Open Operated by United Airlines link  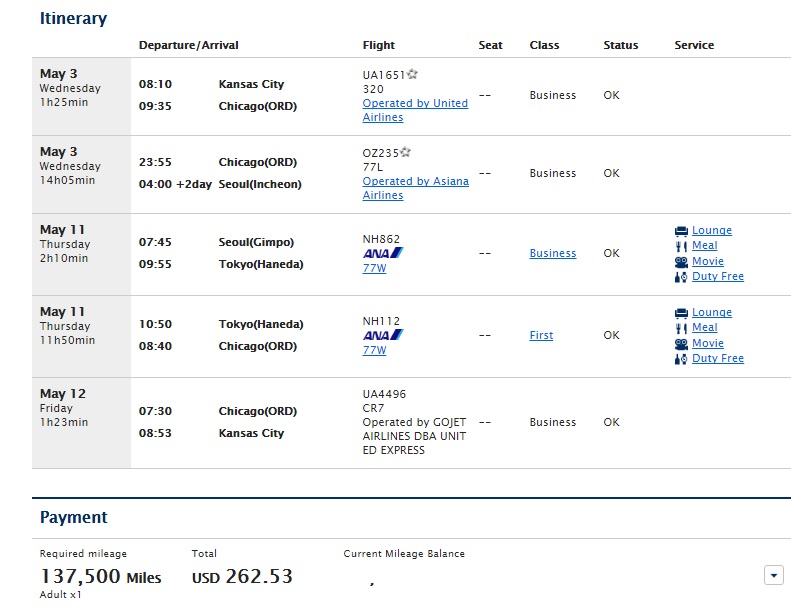(415, 110)
